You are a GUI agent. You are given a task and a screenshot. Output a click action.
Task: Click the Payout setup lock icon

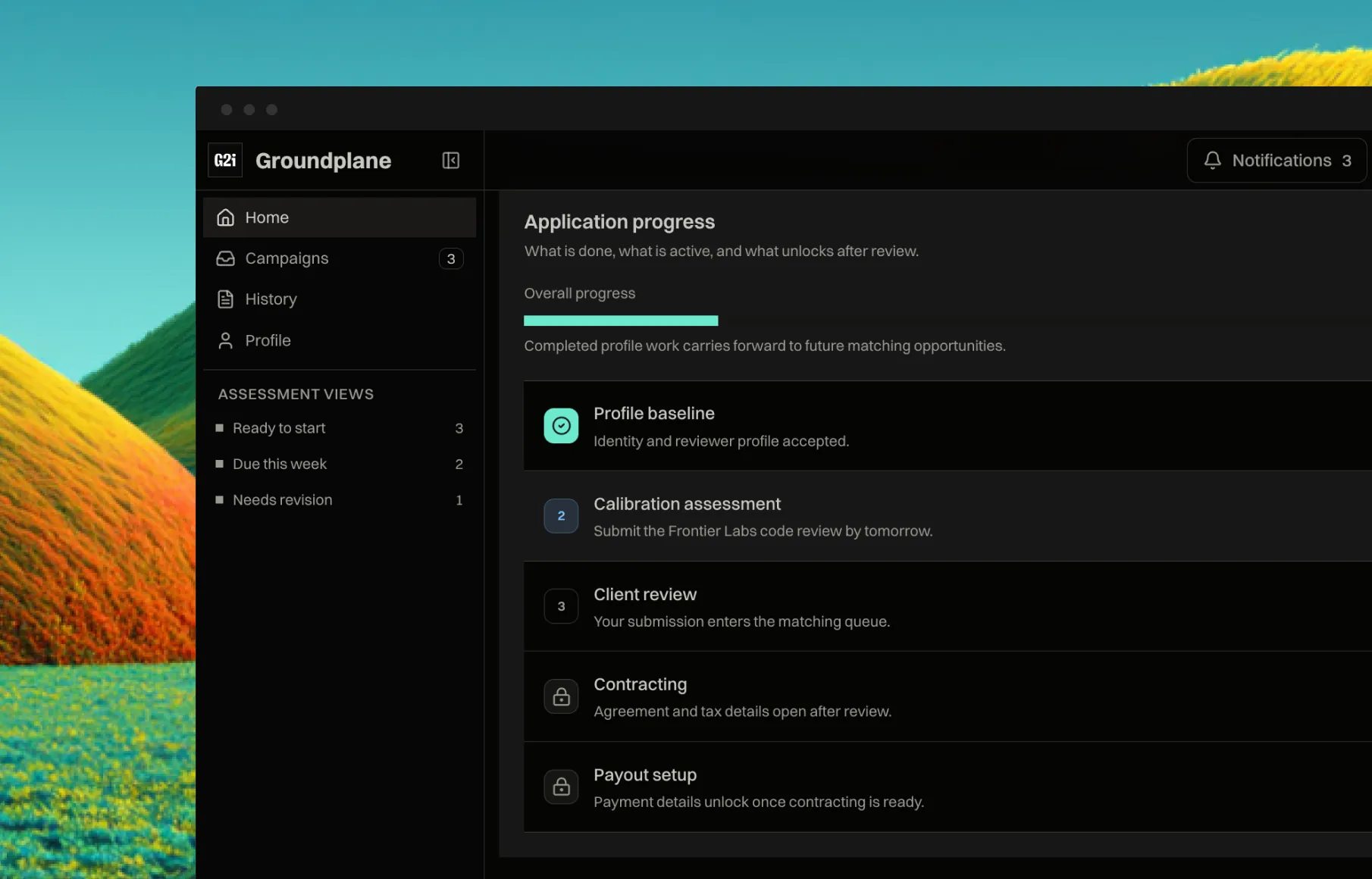[561, 787]
